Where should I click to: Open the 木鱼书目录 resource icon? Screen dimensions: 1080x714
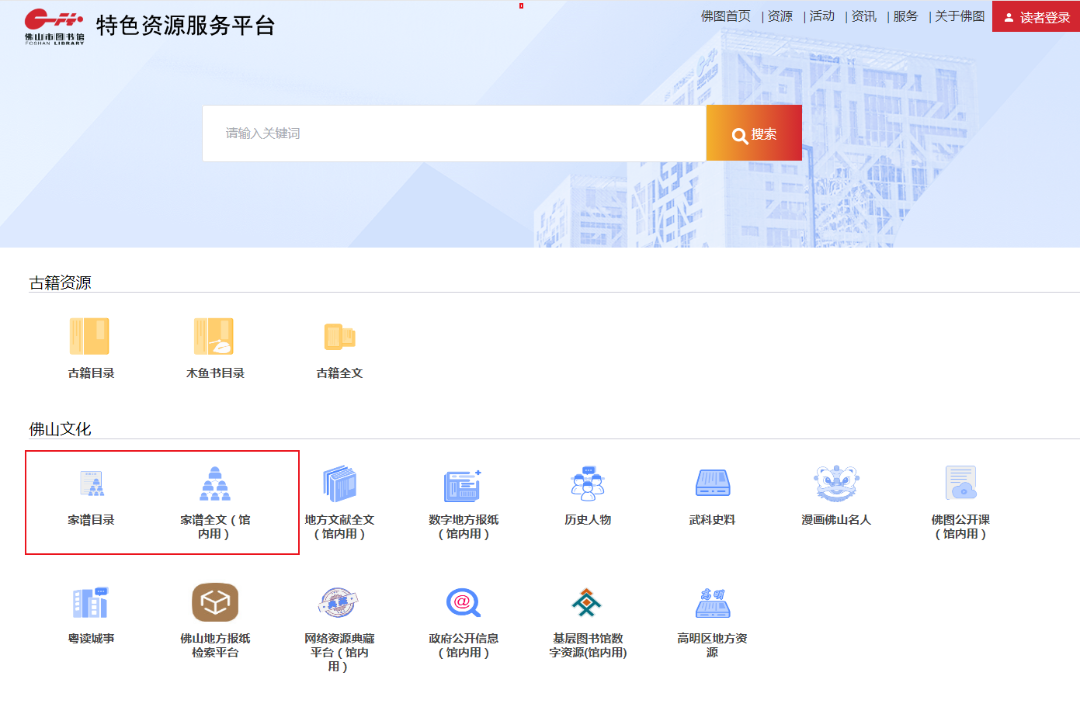pyautogui.click(x=214, y=336)
